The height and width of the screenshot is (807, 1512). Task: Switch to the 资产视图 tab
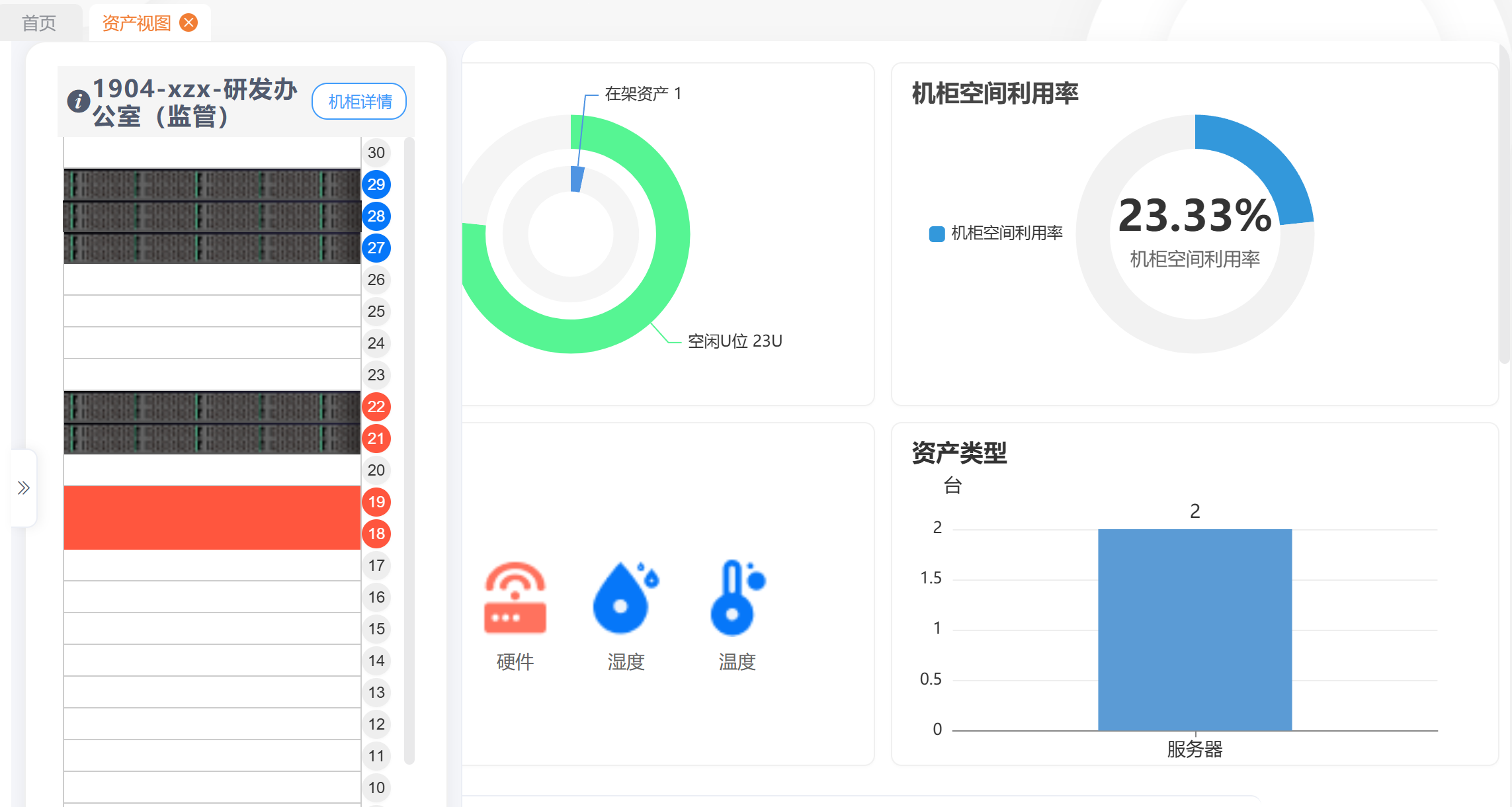coord(136,23)
